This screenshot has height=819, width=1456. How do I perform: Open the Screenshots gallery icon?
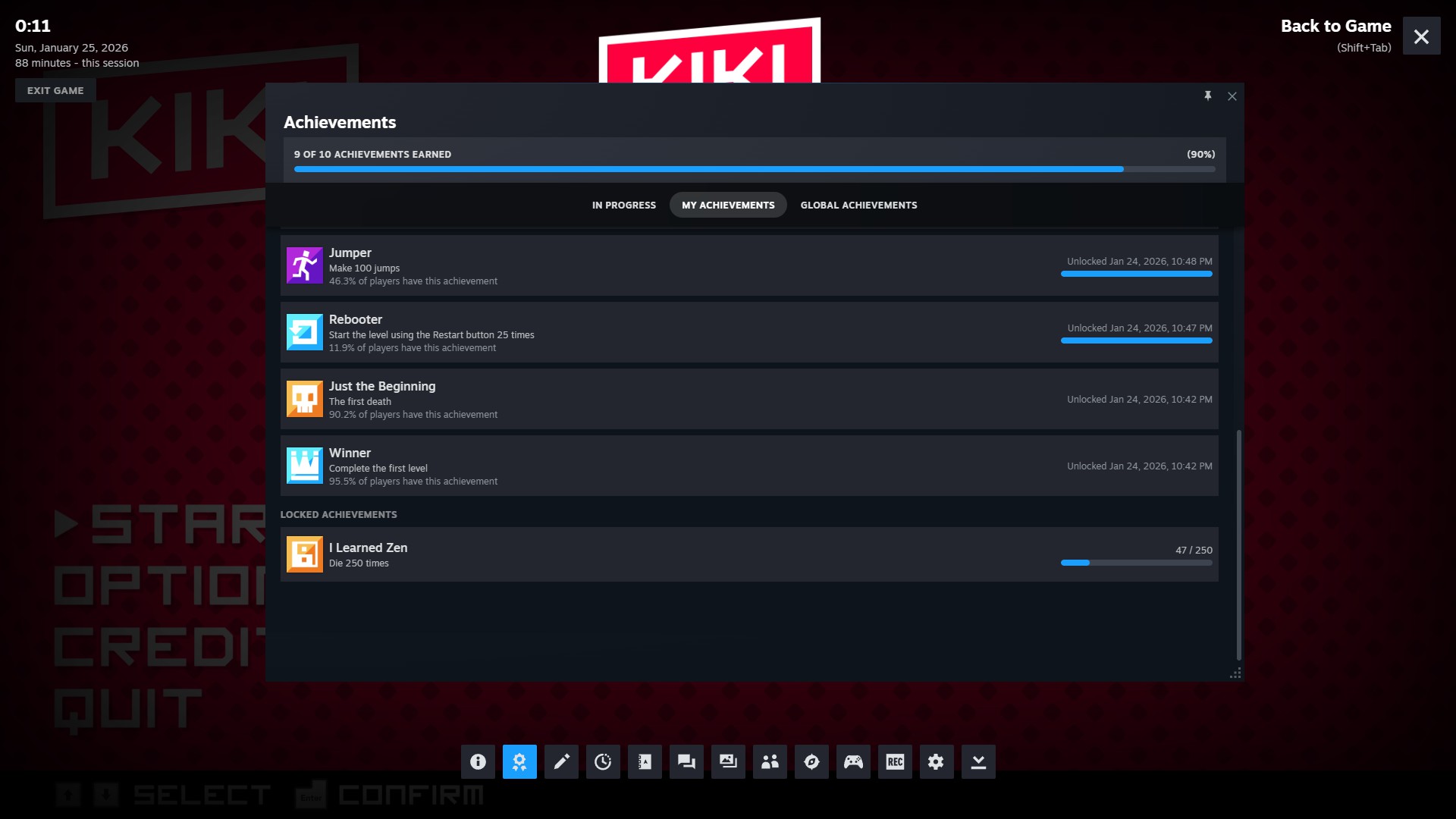(728, 761)
